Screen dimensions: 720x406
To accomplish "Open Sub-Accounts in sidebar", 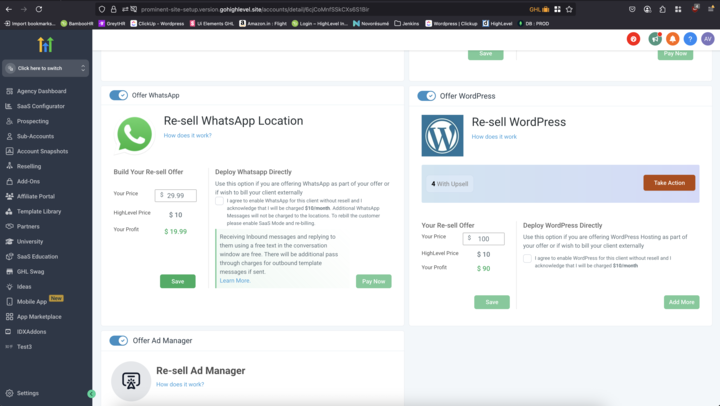I will click(35, 136).
